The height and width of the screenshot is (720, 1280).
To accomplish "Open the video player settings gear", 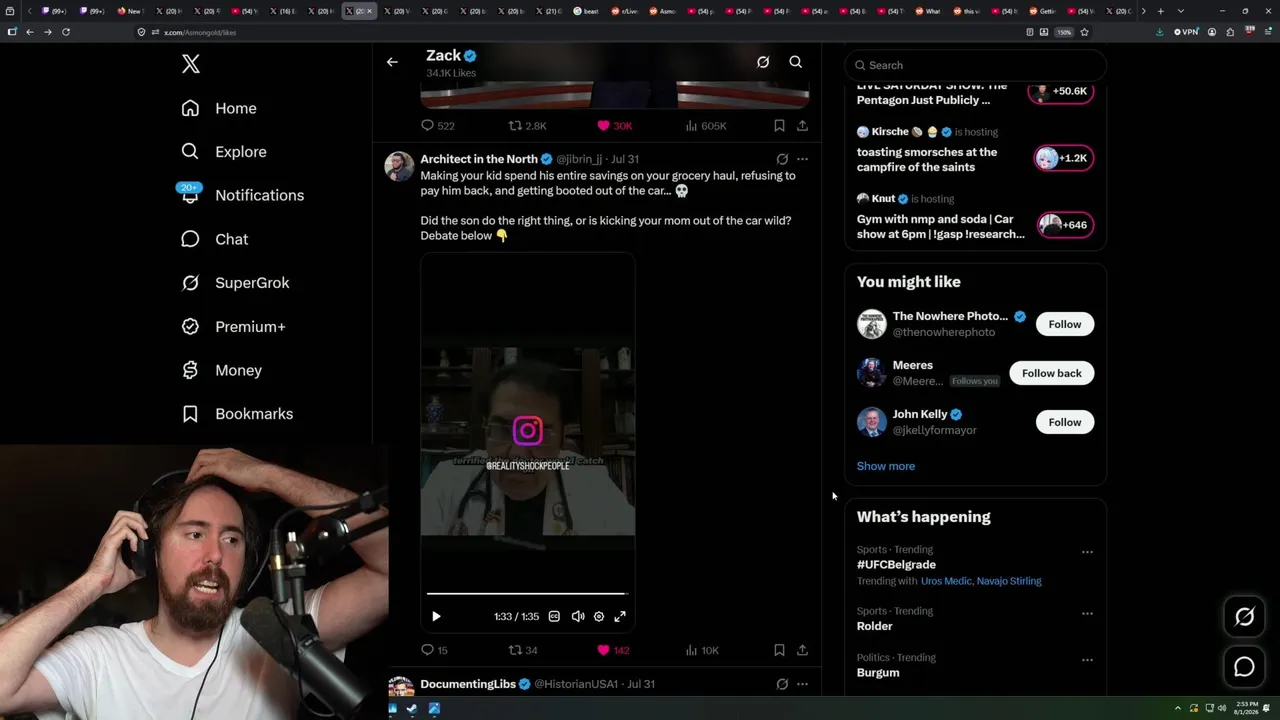I will point(599,617).
